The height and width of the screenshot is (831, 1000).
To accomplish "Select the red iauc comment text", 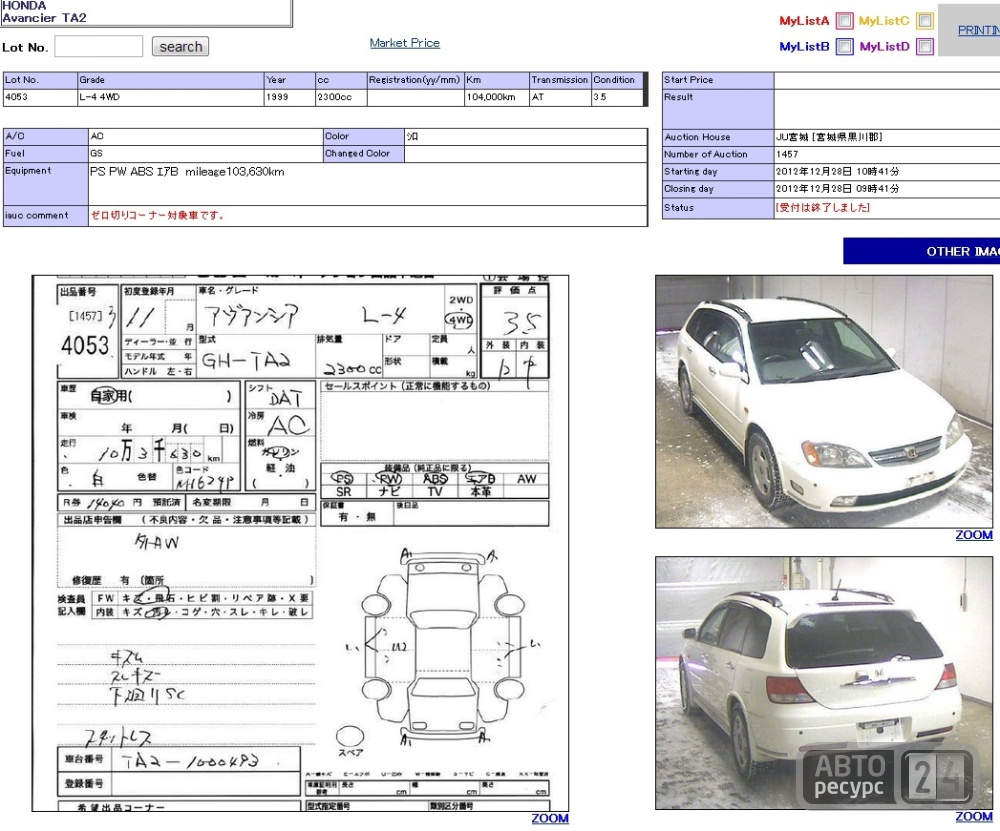I will (158, 216).
